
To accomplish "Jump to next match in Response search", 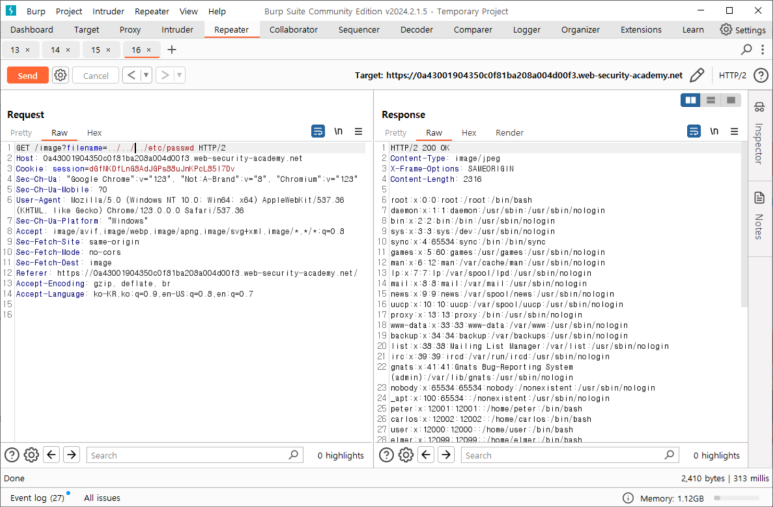I will point(446,454).
